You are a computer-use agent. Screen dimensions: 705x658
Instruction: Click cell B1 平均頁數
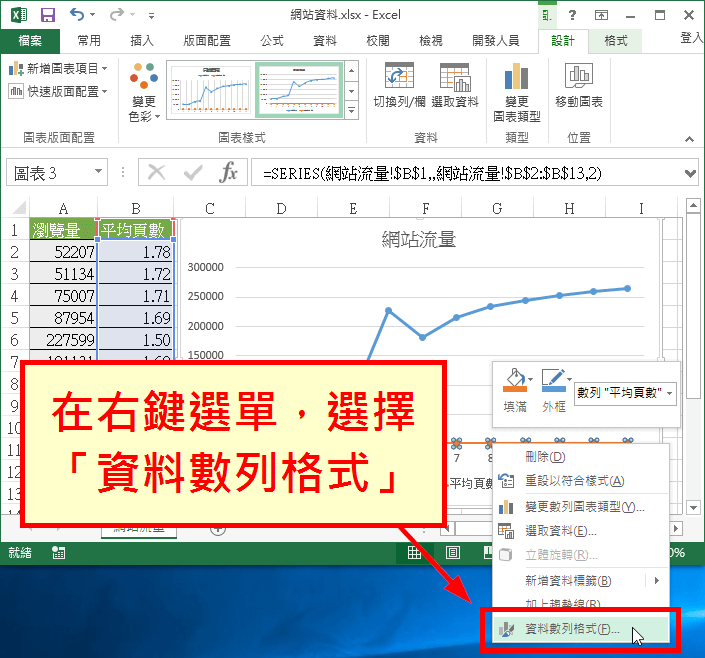point(136,230)
